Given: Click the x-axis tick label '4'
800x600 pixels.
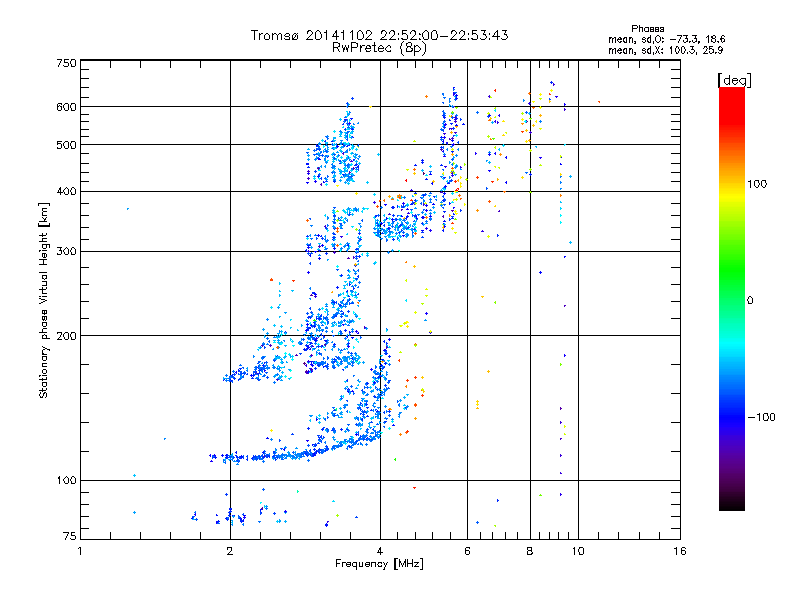Looking at the screenshot, I should [x=380, y=551].
